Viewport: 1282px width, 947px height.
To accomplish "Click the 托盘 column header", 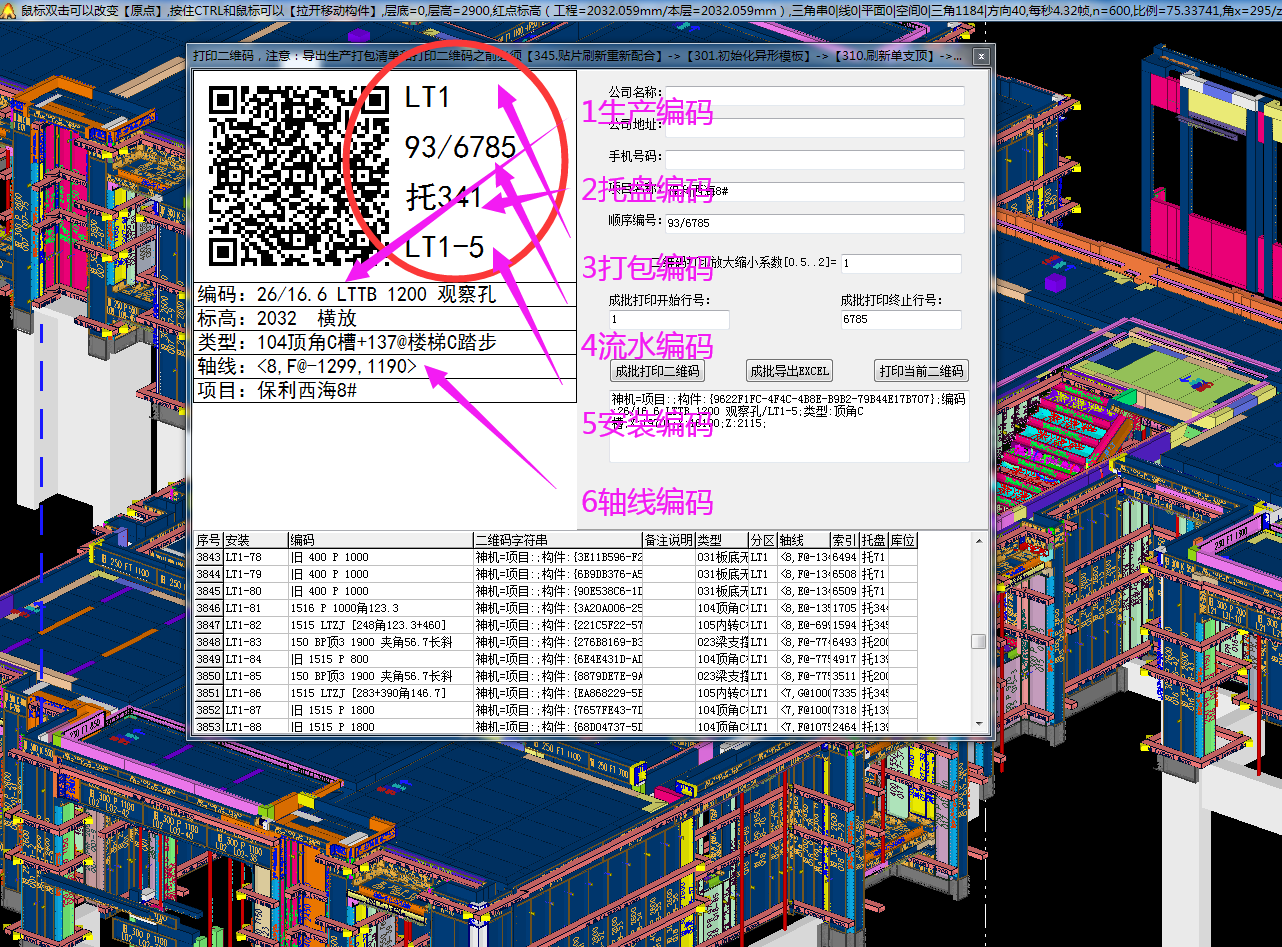I will (x=873, y=540).
